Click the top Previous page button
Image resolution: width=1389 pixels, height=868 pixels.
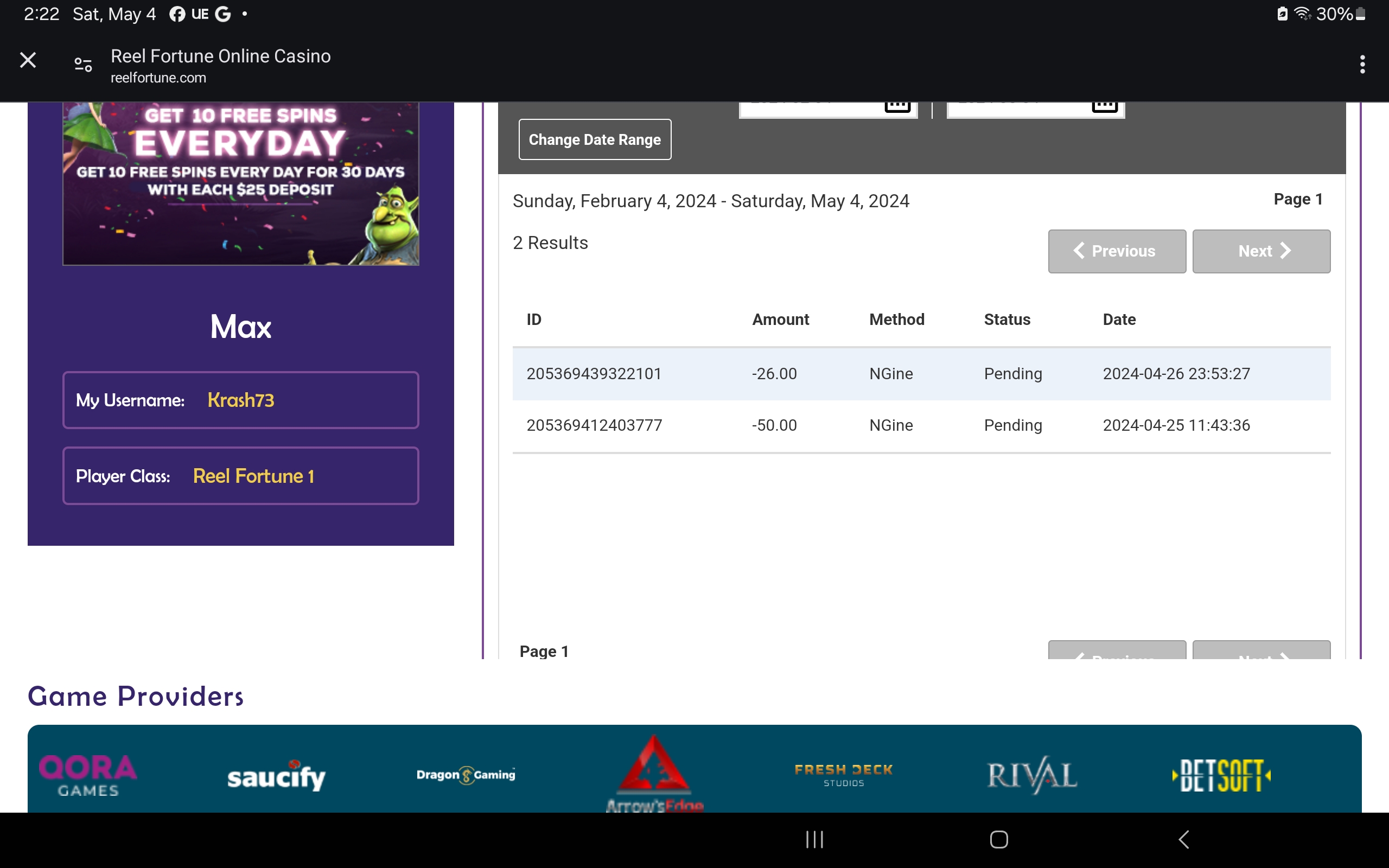1117,251
